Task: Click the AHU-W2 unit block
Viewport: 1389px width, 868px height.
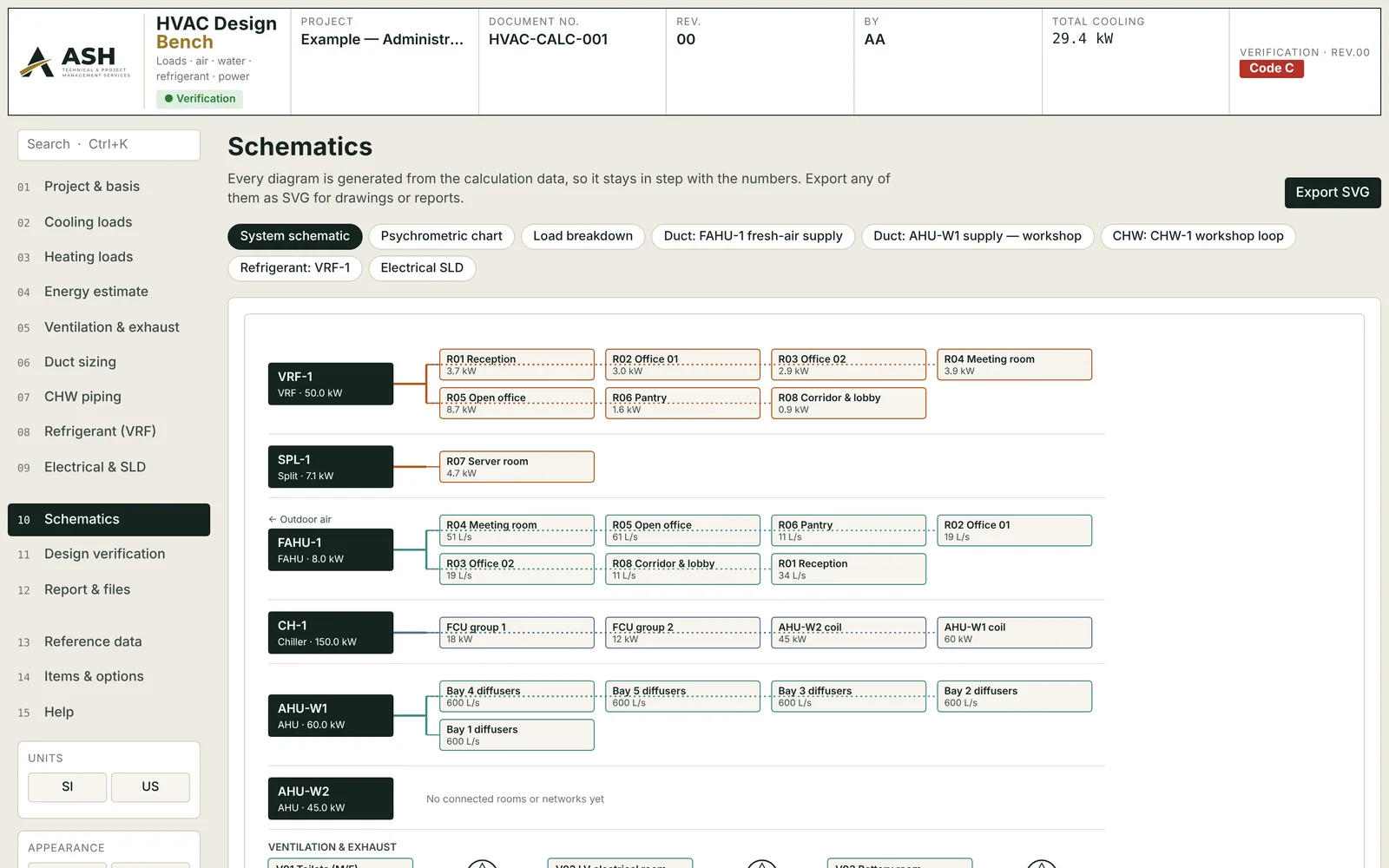Action: pyautogui.click(x=331, y=799)
